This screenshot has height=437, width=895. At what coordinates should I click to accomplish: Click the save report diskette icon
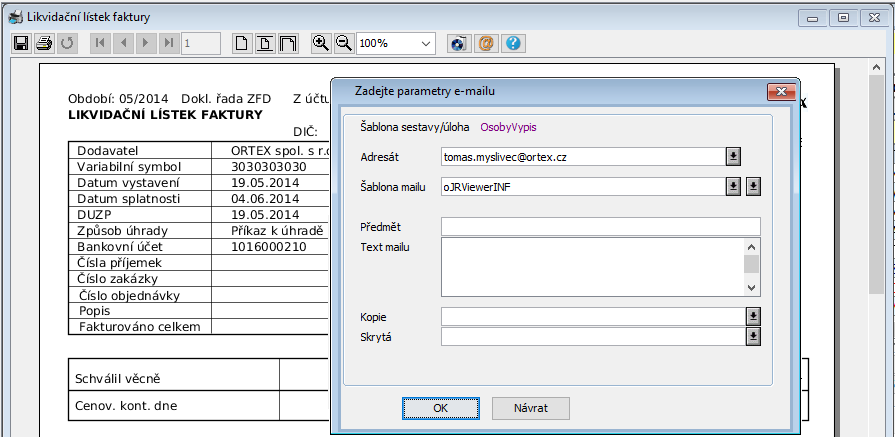21,43
